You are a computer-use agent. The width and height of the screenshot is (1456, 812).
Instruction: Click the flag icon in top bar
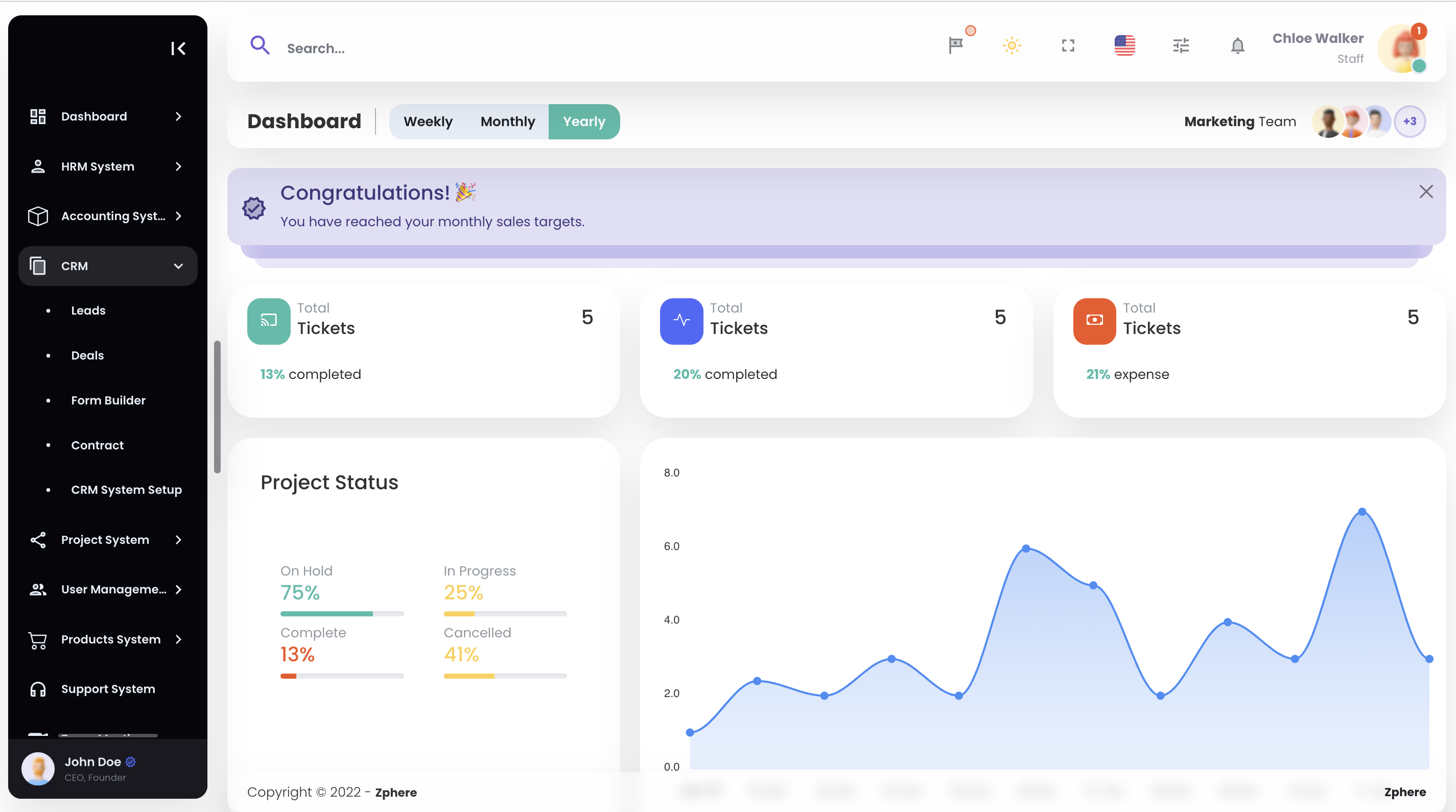point(955,45)
